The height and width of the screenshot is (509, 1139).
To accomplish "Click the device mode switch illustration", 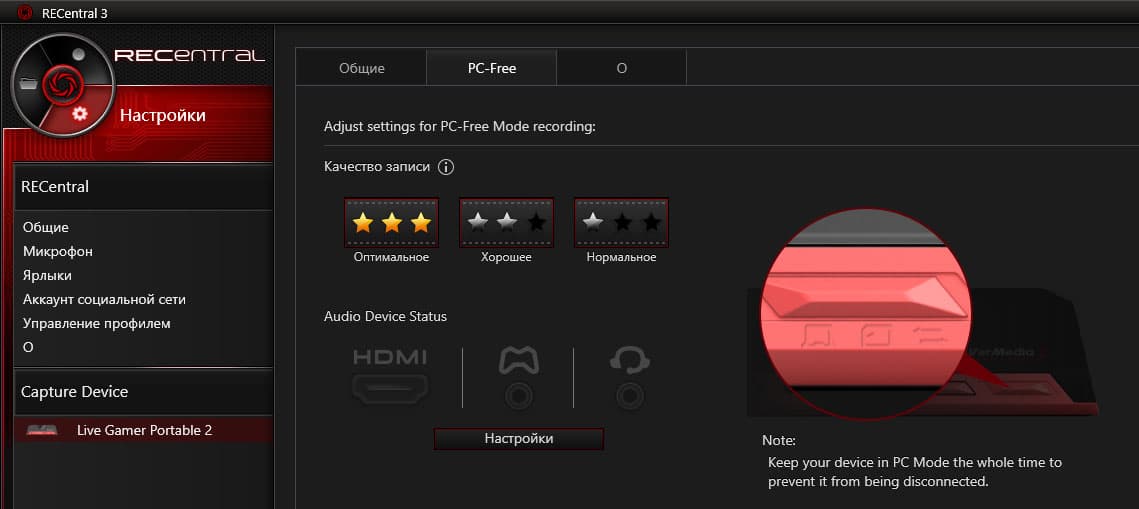I will tap(865, 314).
